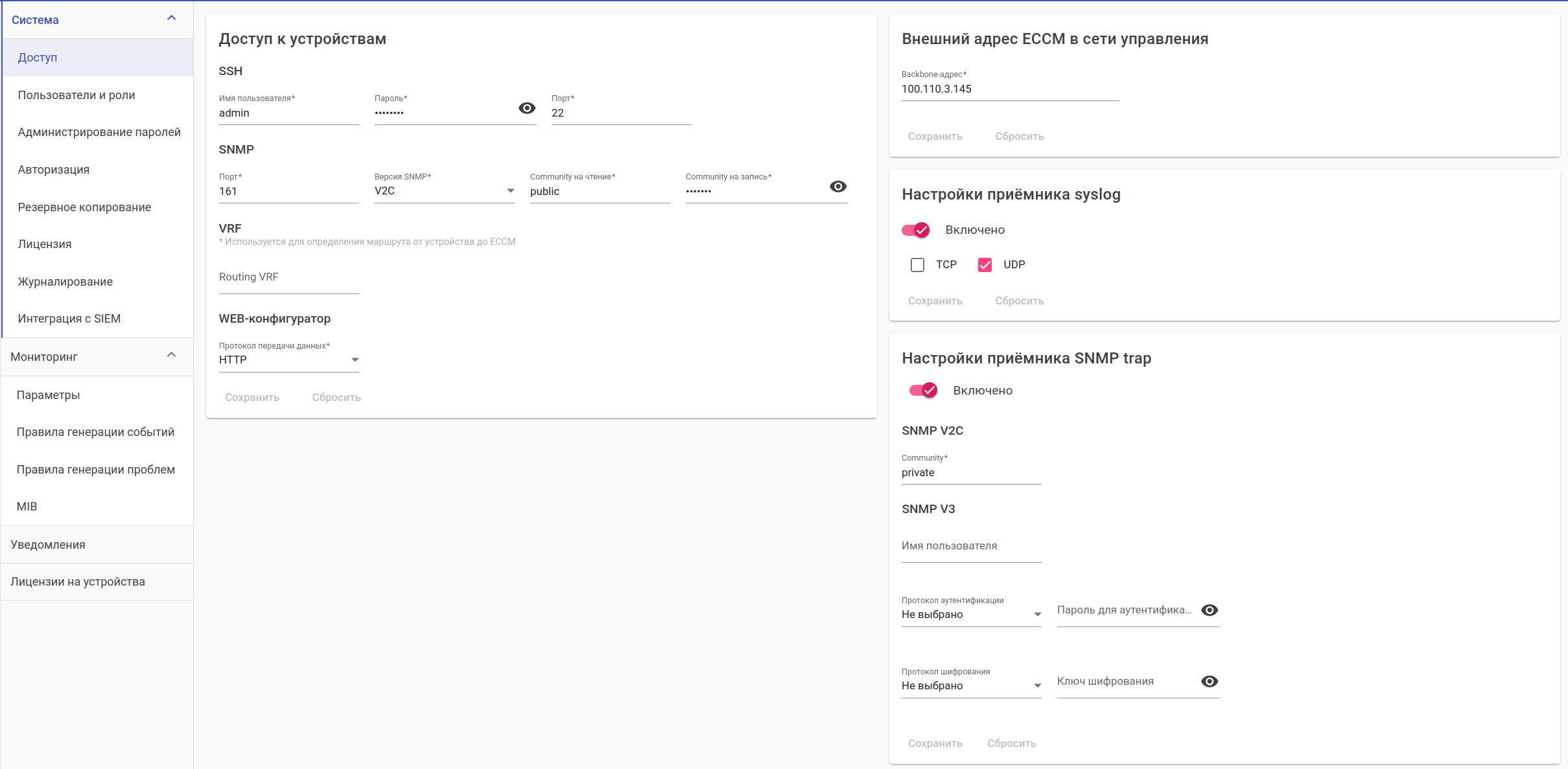
Task: Click the Backbone-адрес input field
Action: 1009,89
